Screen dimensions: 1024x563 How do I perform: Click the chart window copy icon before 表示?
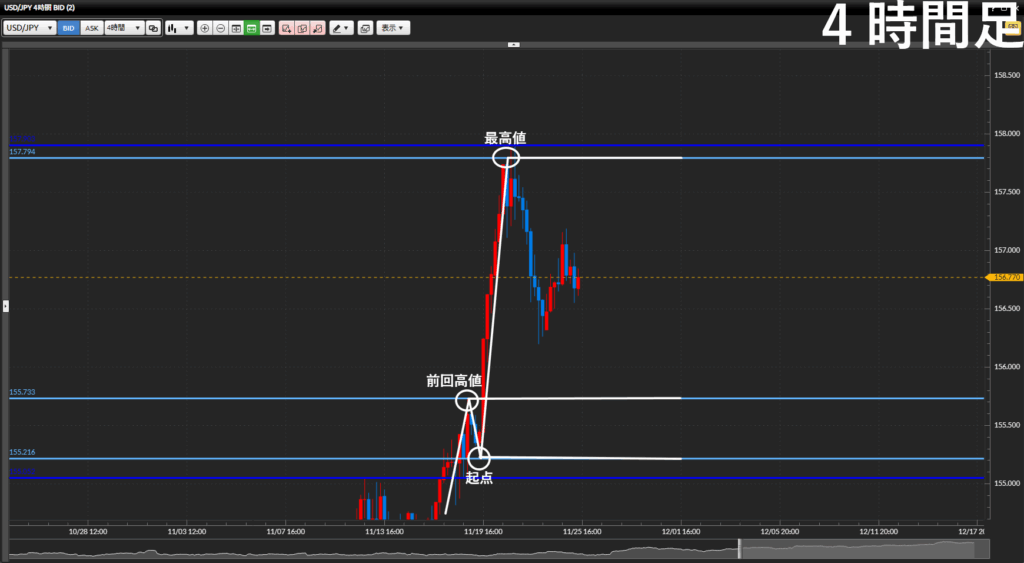(x=365, y=28)
